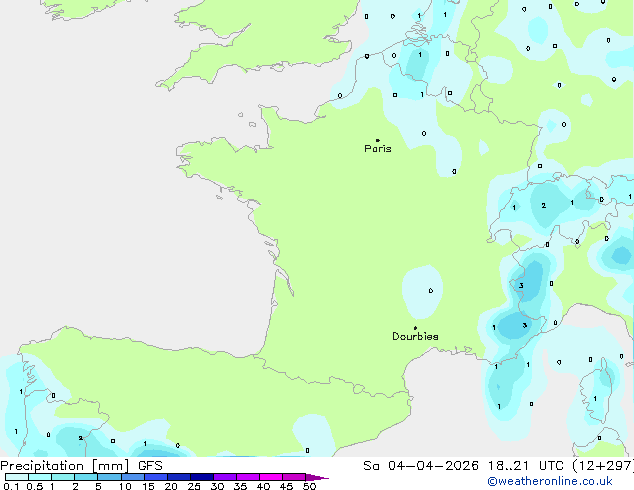
Task: Click the 35–40 mm legend color box
Action: pos(247,477)
